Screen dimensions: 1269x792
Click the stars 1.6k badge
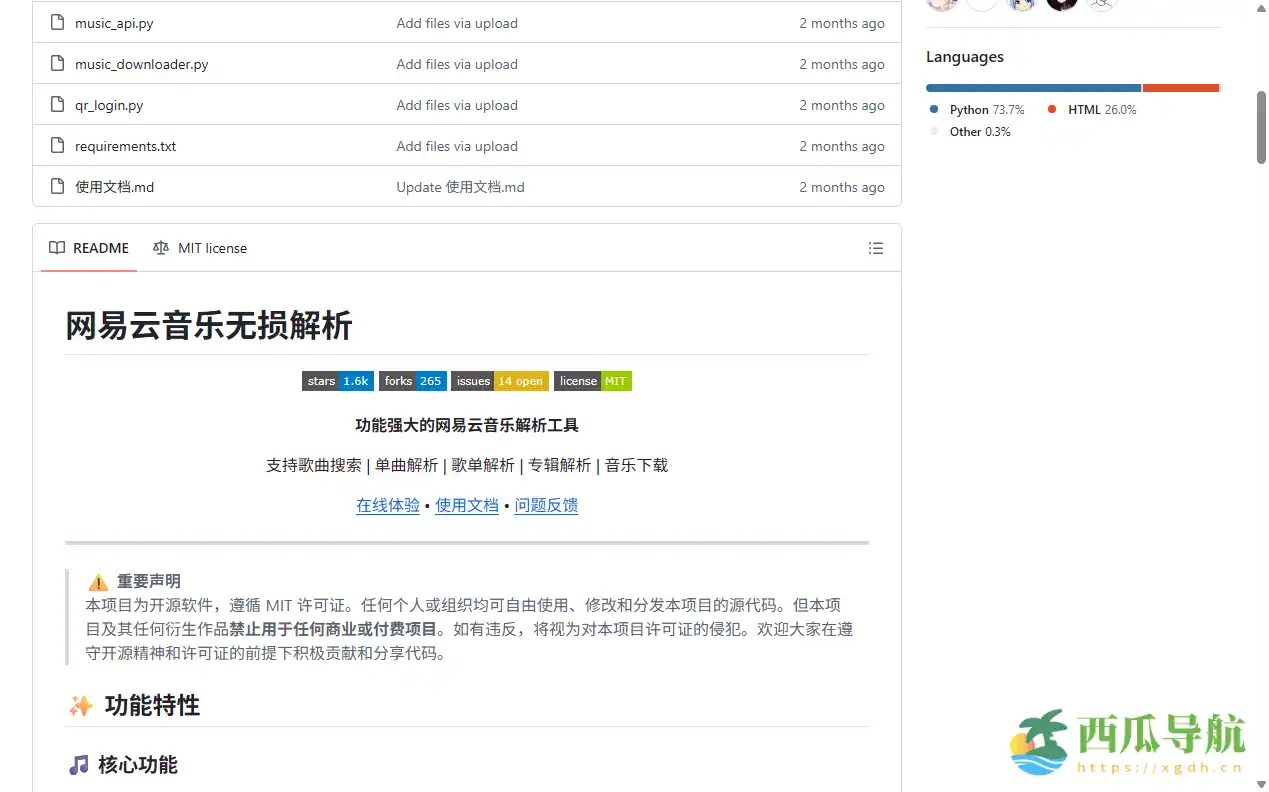click(337, 380)
